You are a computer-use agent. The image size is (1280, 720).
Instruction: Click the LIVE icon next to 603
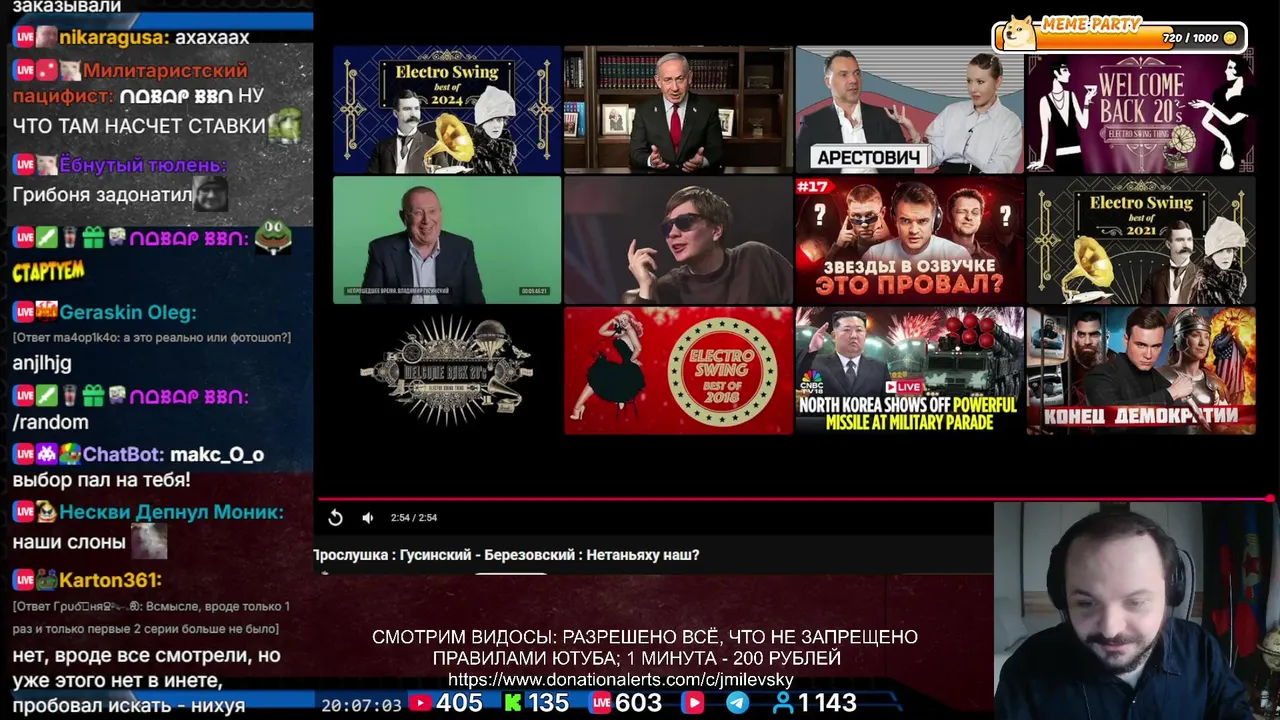point(601,704)
